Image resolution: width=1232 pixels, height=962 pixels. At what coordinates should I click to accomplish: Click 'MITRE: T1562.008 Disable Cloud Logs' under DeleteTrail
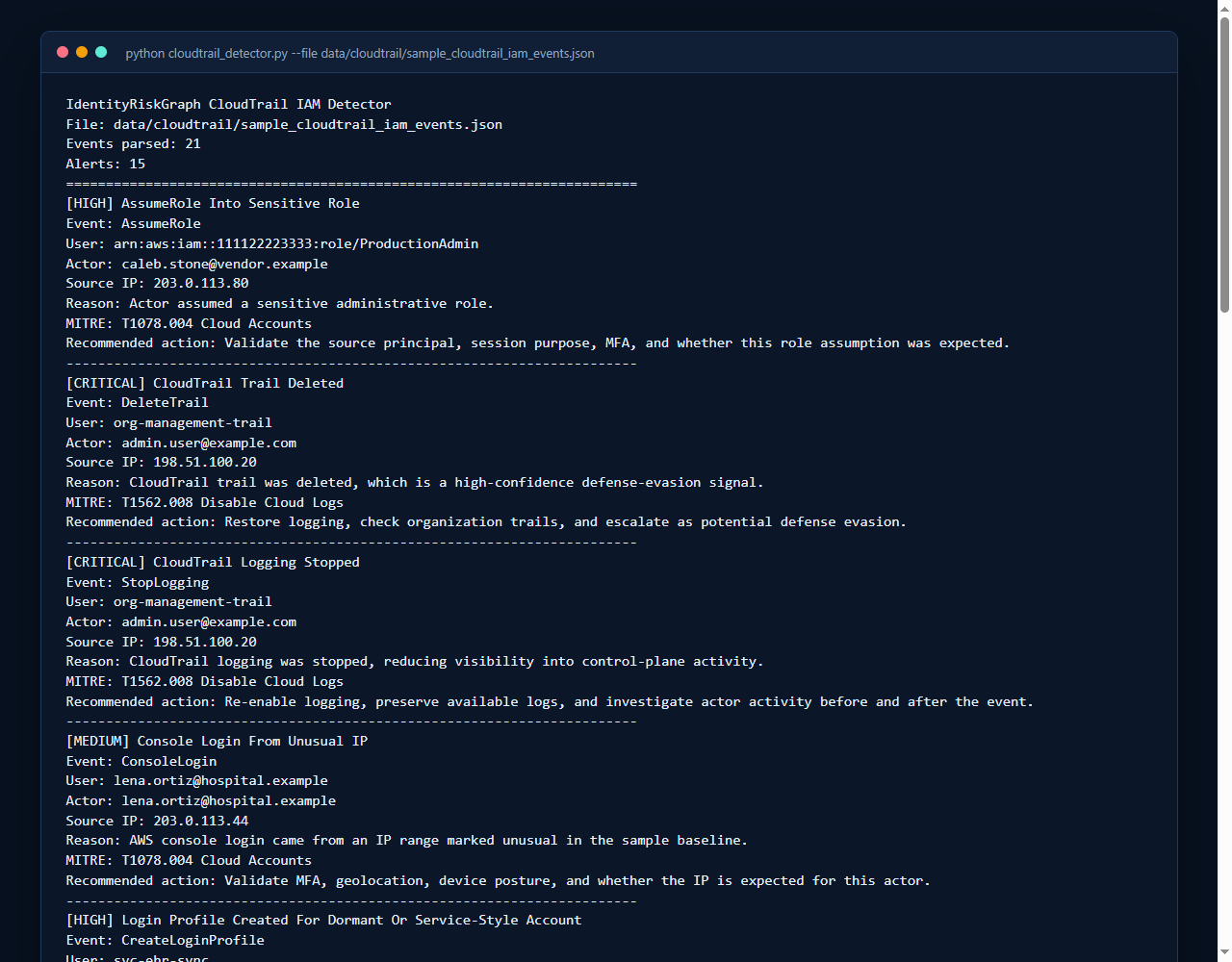pos(205,502)
